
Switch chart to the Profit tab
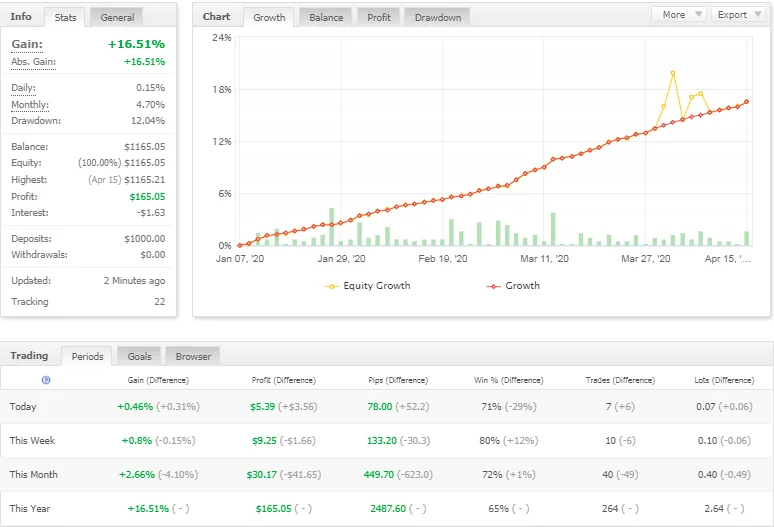coord(379,17)
